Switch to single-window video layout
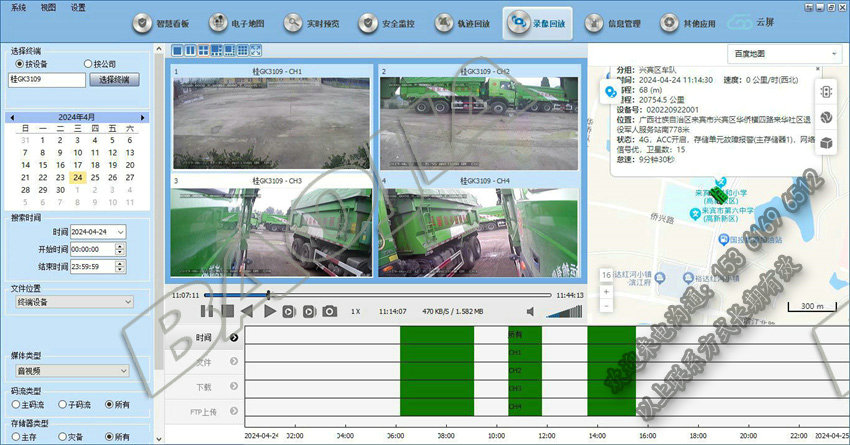The height and width of the screenshot is (445, 850). (178, 50)
